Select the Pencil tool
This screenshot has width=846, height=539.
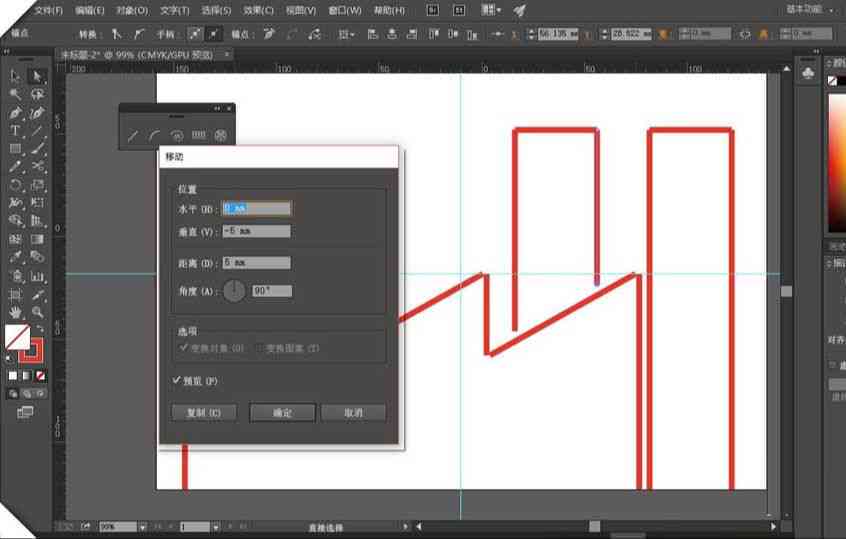[15, 166]
